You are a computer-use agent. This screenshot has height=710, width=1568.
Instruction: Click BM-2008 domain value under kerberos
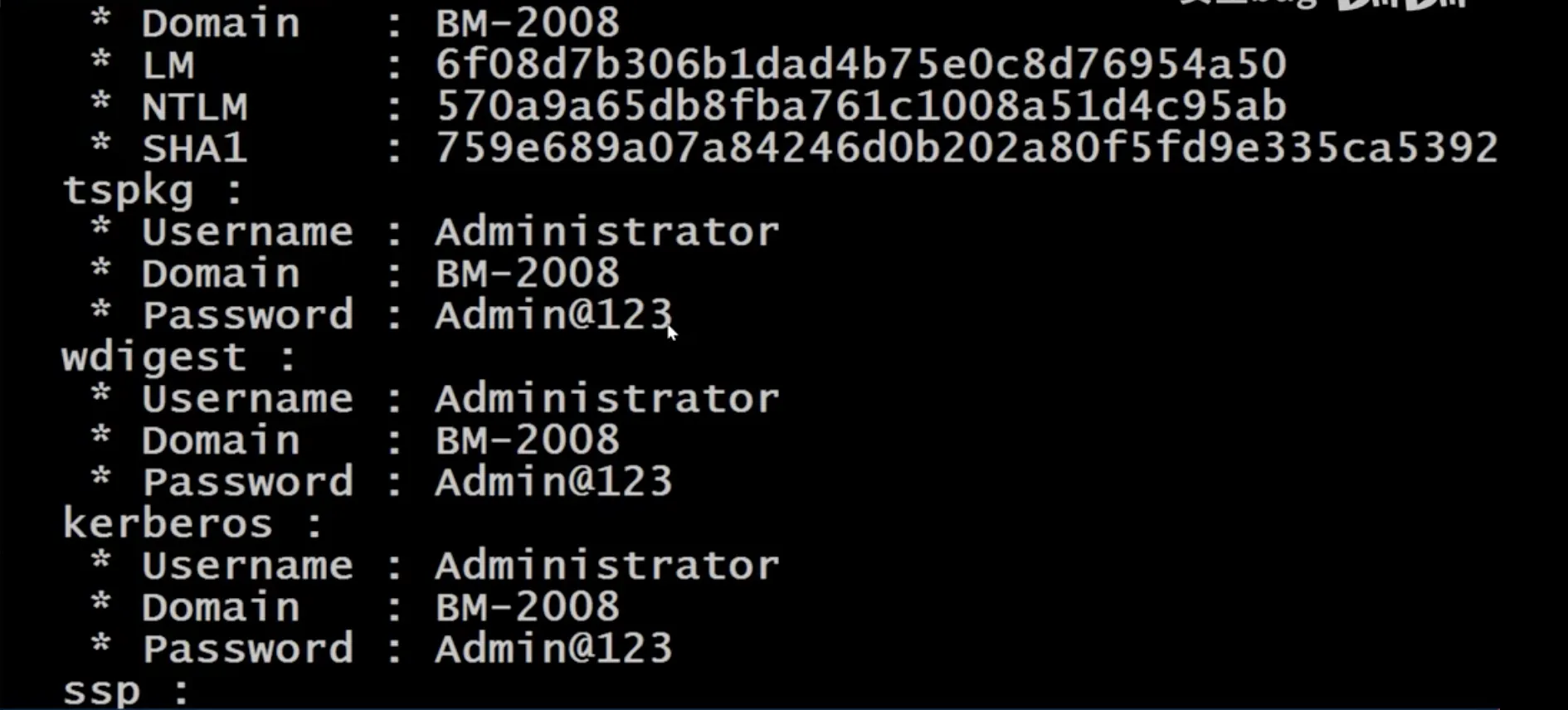pos(528,607)
